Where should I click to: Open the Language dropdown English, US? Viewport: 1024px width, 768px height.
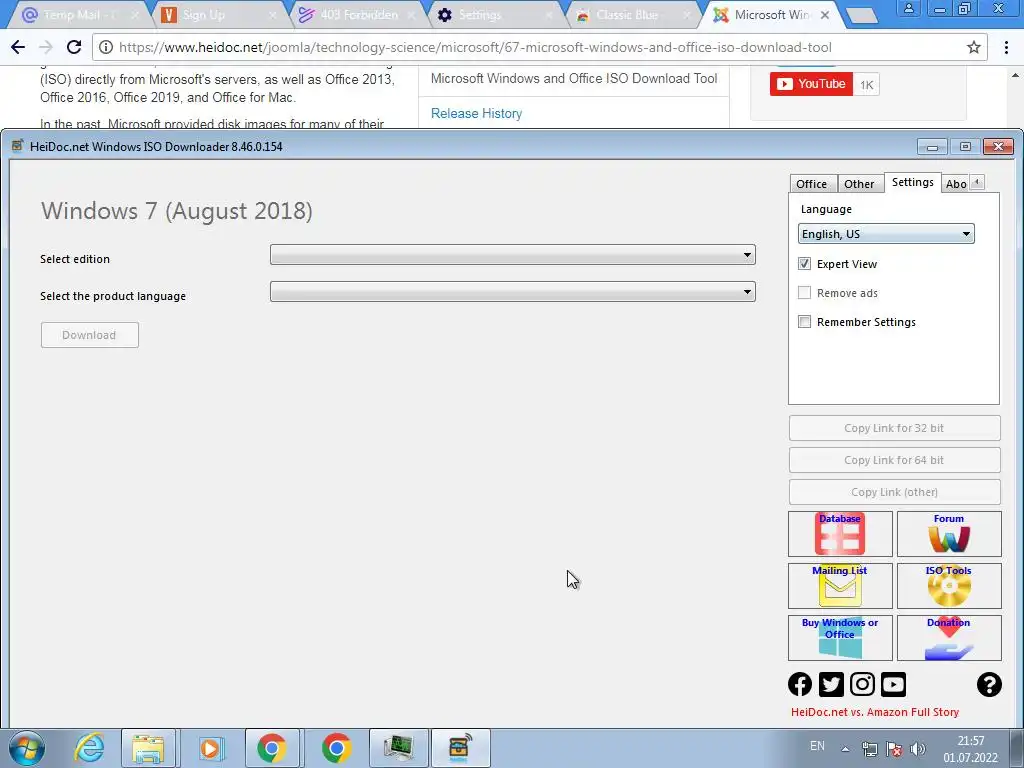pyautogui.click(x=886, y=234)
